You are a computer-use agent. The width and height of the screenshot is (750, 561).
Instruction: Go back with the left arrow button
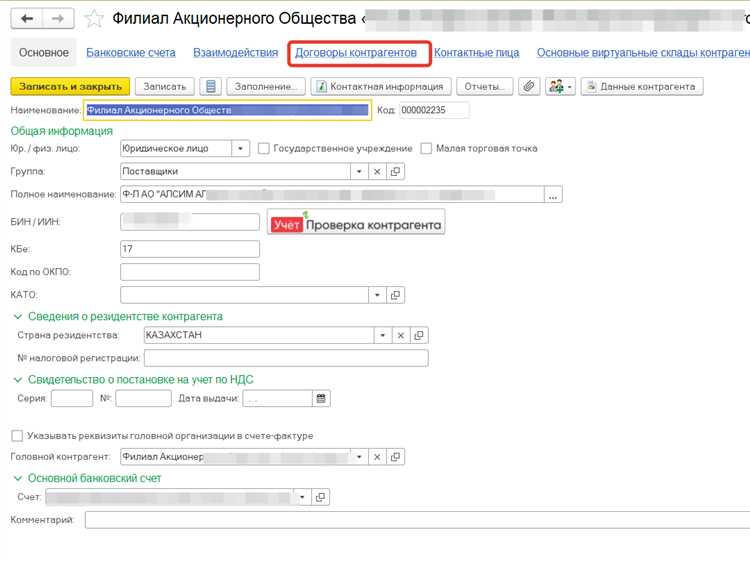(27, 19)
